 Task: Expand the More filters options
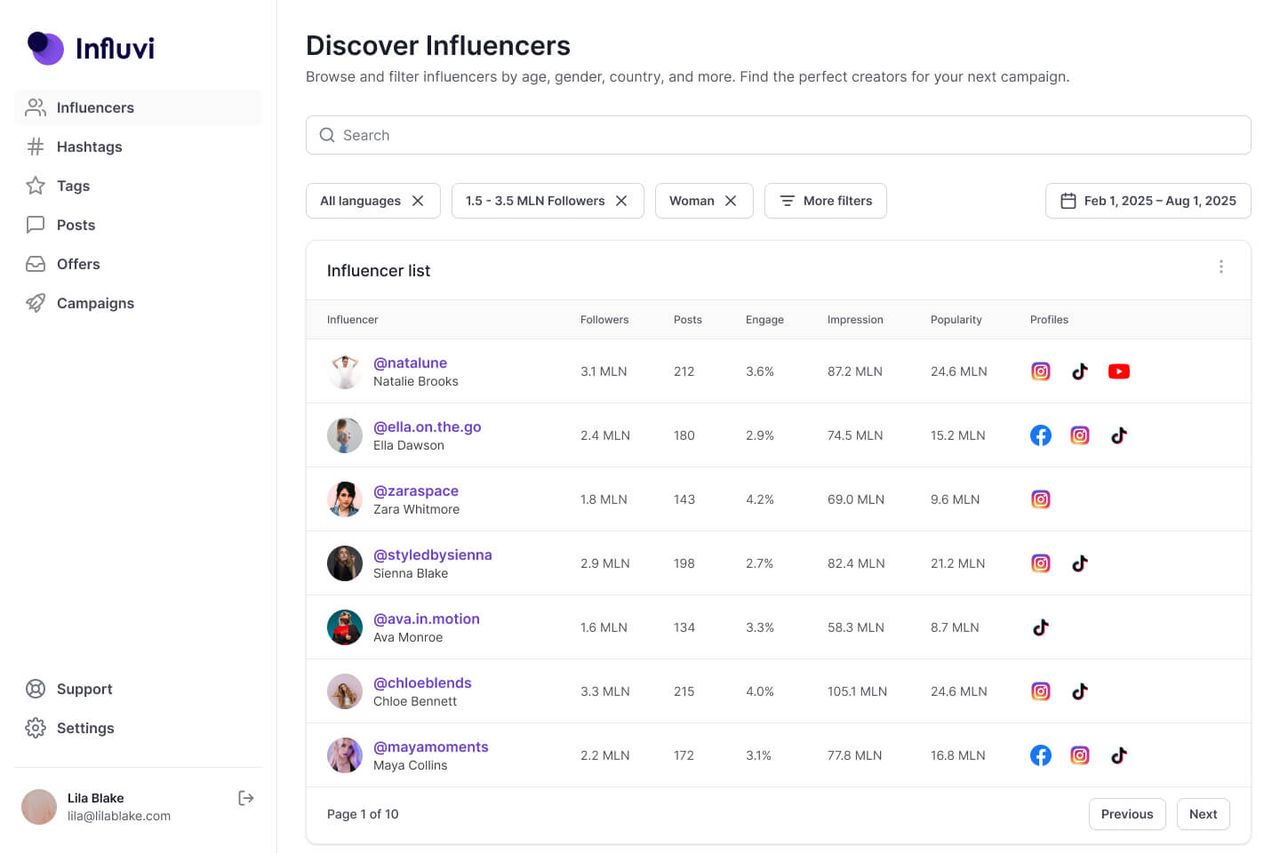point(825,201)
